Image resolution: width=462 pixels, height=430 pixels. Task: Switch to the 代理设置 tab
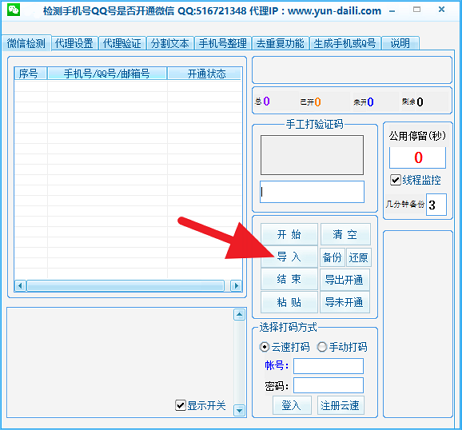pyautogui.click(x=74, y=43)
